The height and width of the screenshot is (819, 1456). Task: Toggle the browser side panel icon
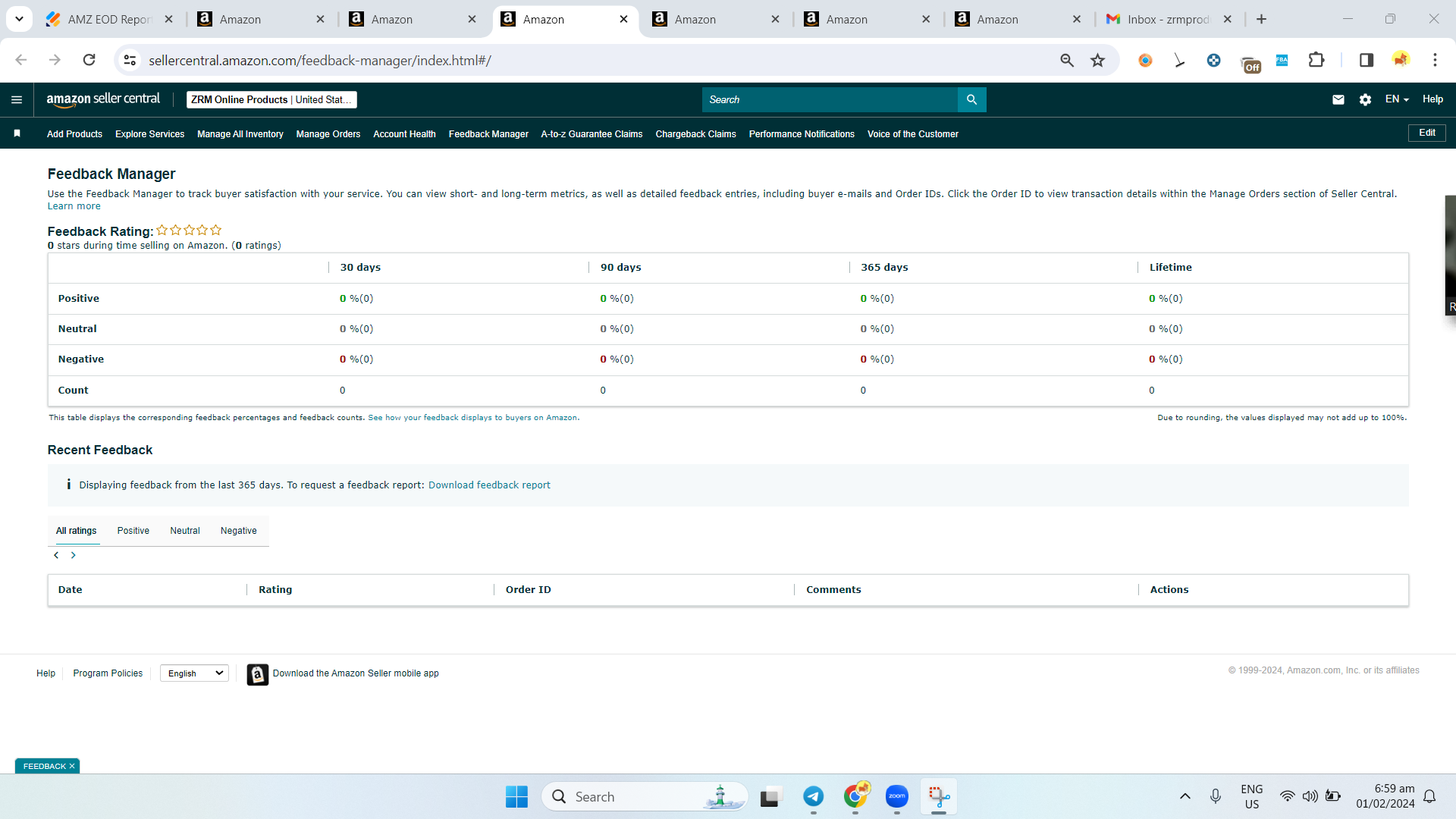(x=1367, y=60)
